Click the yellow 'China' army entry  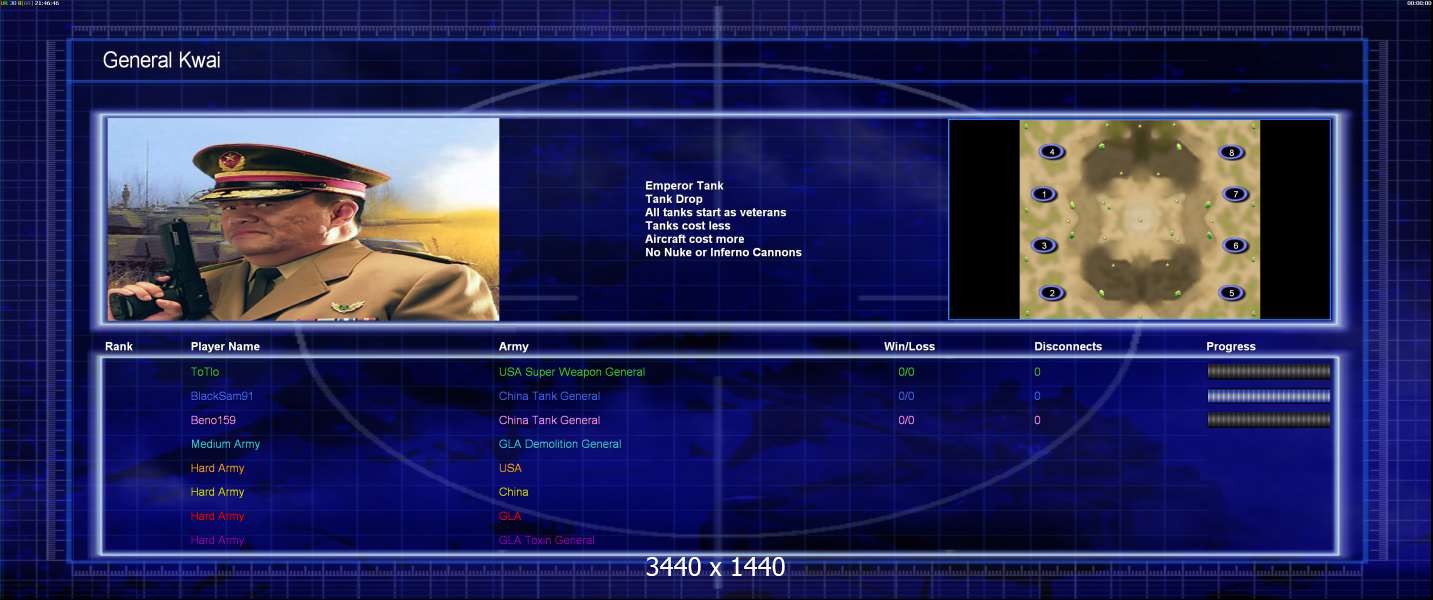tap(514, 492)
